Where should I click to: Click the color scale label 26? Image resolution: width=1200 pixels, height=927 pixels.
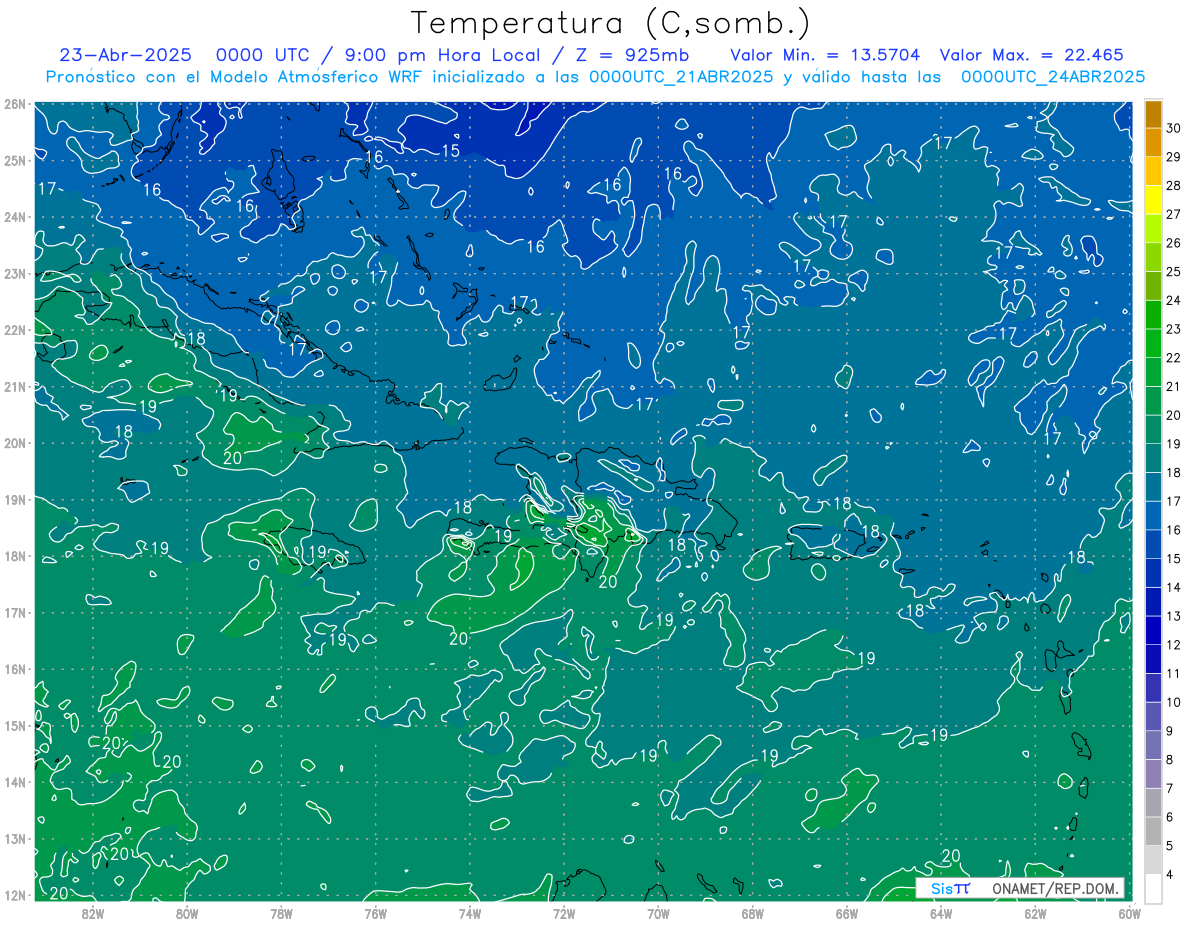pos(1174,243)
